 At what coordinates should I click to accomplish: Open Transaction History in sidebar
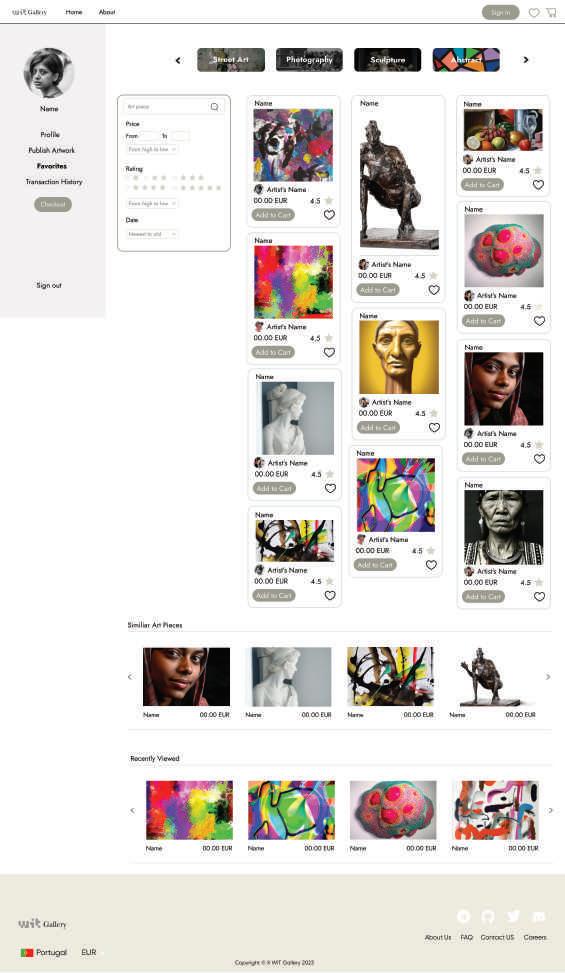pyautogui.click(x=54, y=182)
